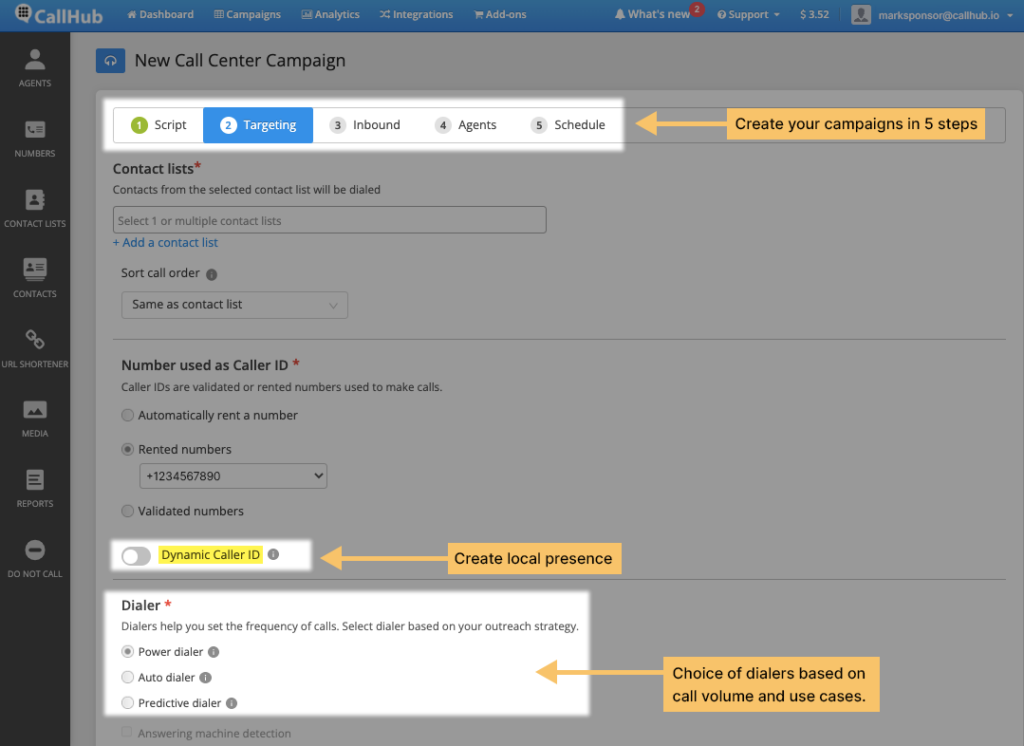Click the info icon next to Sort call order
Viewport: 1024px width, 746px height.
click(x=212, y=274)
